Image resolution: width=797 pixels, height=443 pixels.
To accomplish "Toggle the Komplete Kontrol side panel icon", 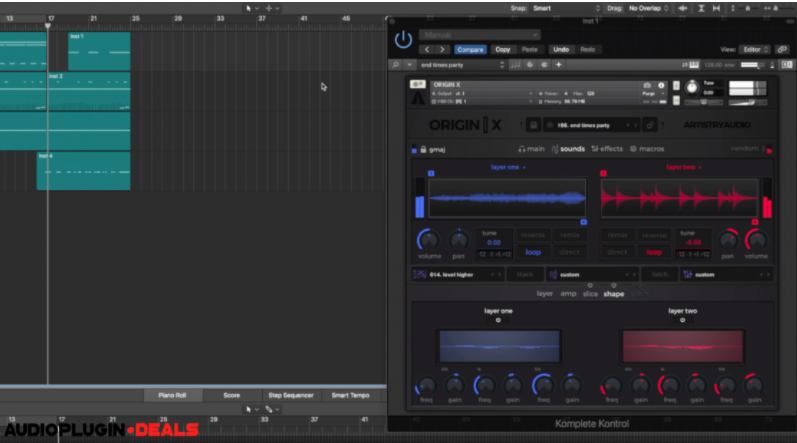I will pyautogui.click(x=786, y=65).
